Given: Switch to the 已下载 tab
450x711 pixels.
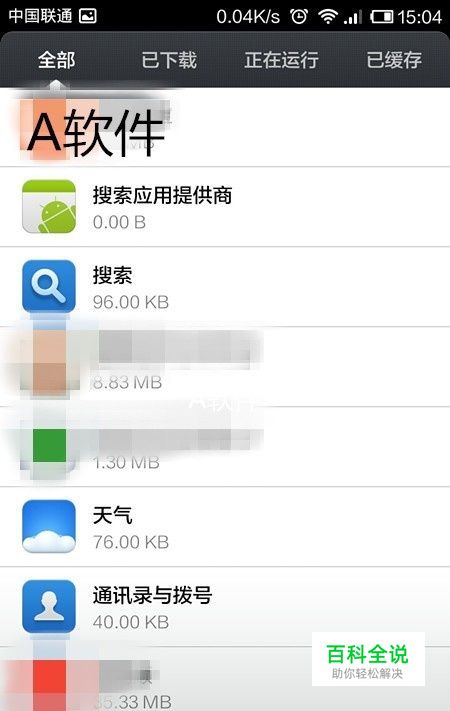Looking at the screenshot, I should 169,60.
